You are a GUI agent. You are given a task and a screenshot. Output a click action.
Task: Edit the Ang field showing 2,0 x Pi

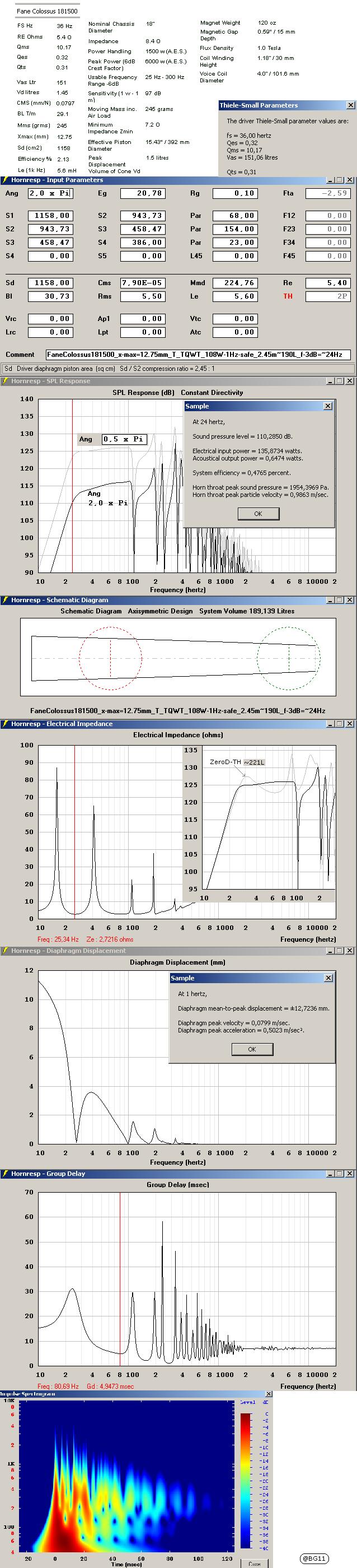pos(50,194)
